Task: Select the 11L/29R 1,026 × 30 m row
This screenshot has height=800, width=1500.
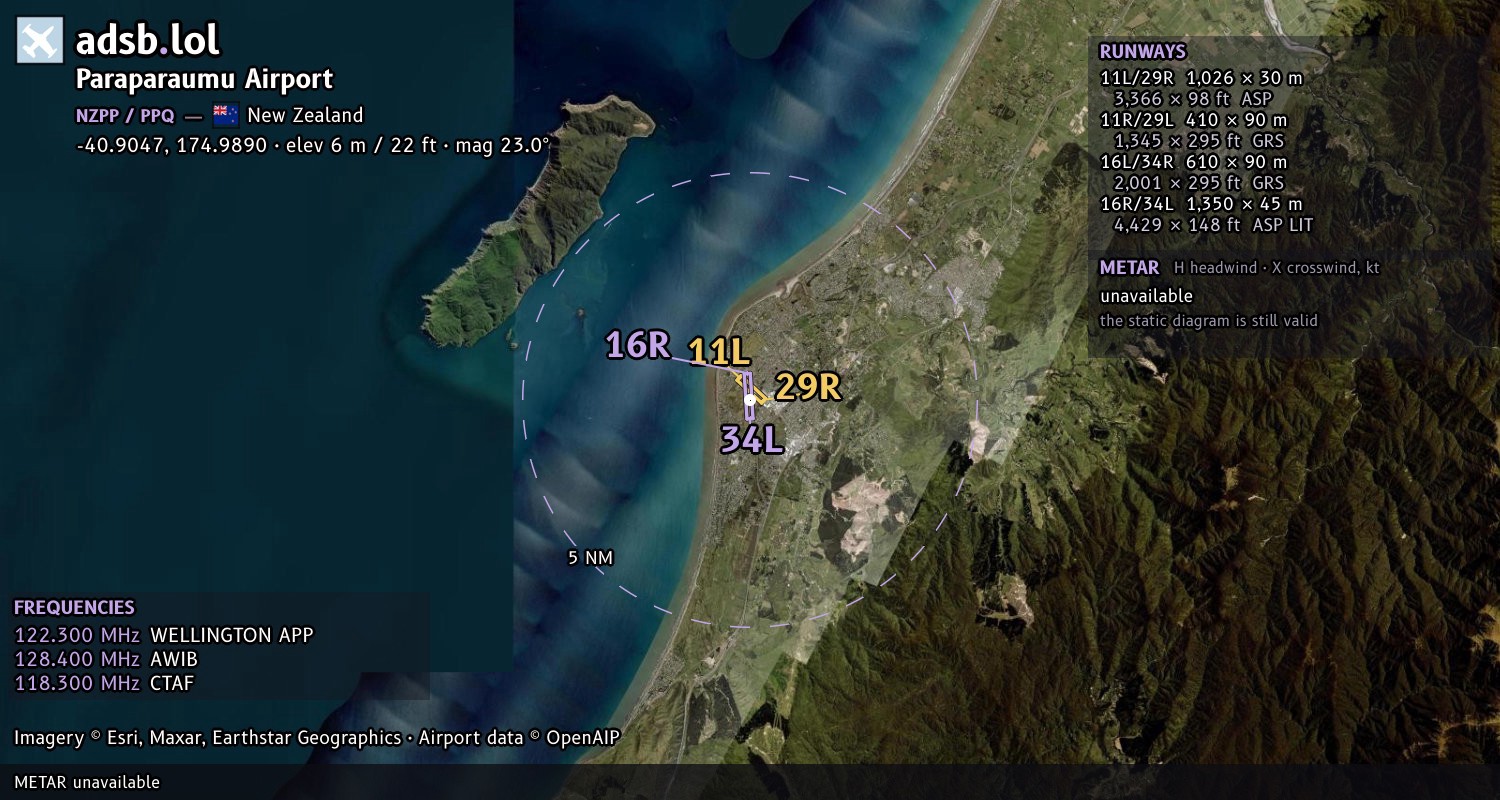Action: click(1201, 77)
